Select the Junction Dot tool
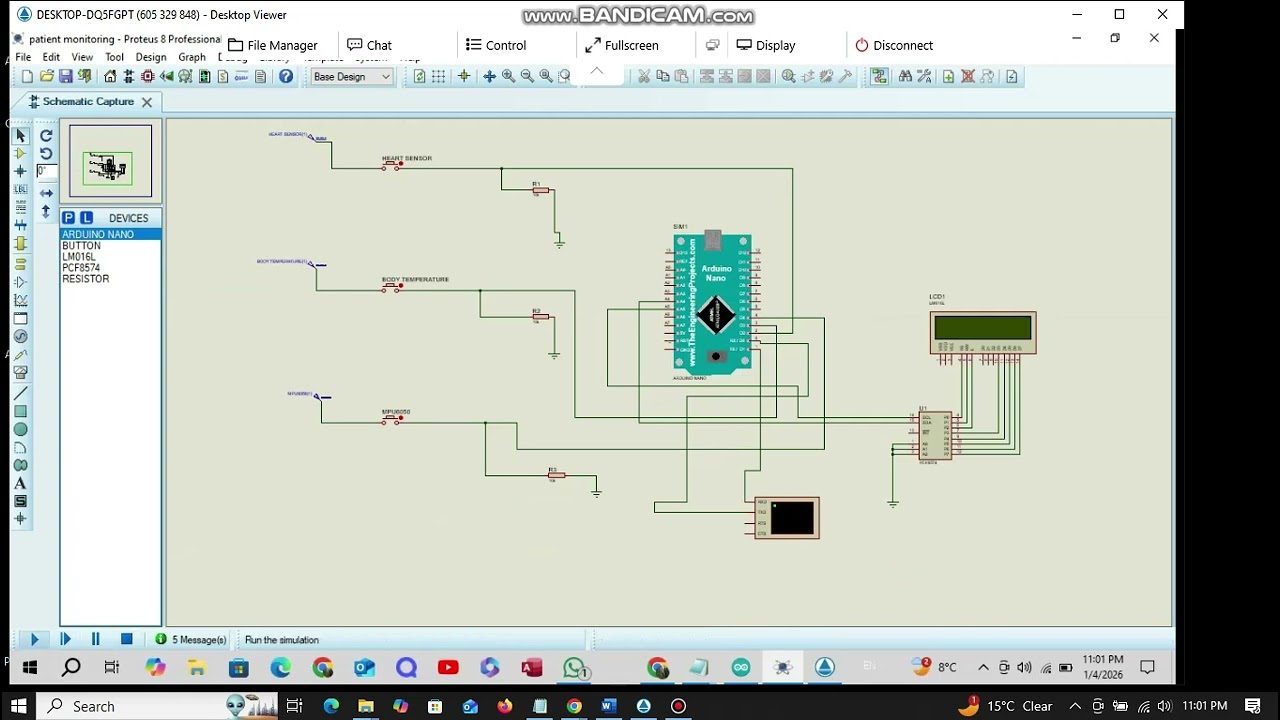This screenshot has width=1280, height=720. click(20, 172)
